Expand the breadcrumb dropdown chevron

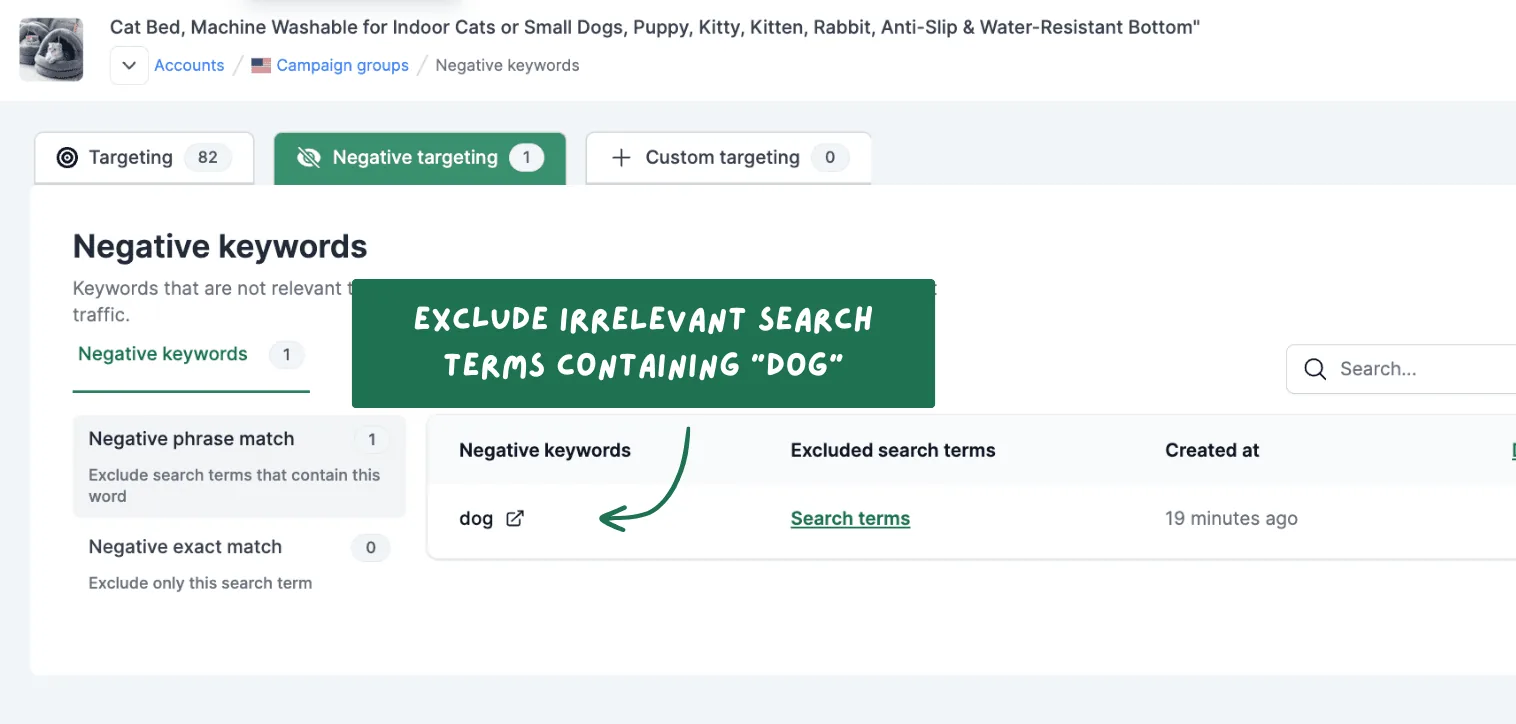129,65
